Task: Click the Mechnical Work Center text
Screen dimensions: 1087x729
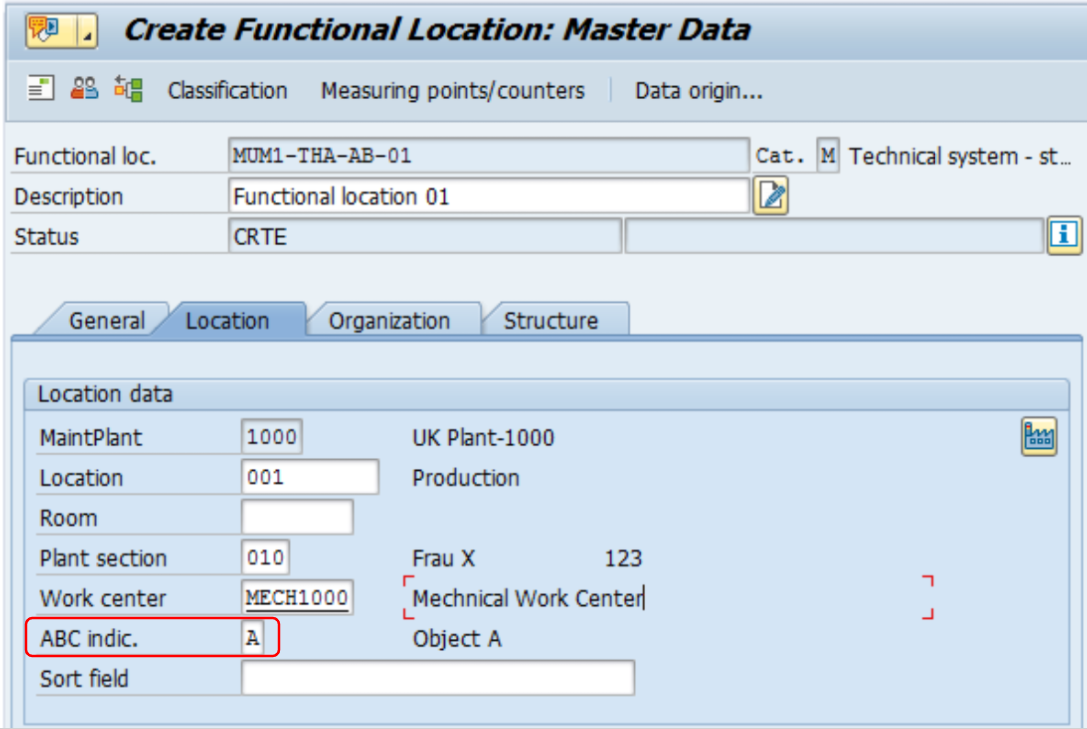Action: pyautogui.click(x=528, y=598)
